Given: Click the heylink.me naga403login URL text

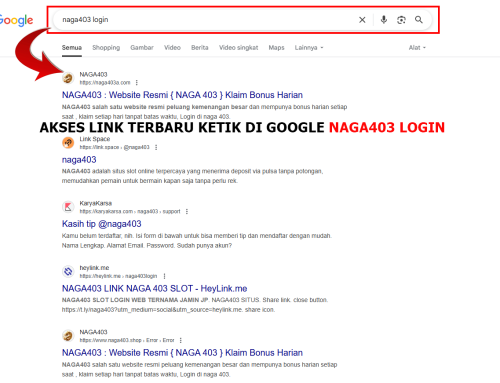Looking at the screenshot, I should click(118, 276).
